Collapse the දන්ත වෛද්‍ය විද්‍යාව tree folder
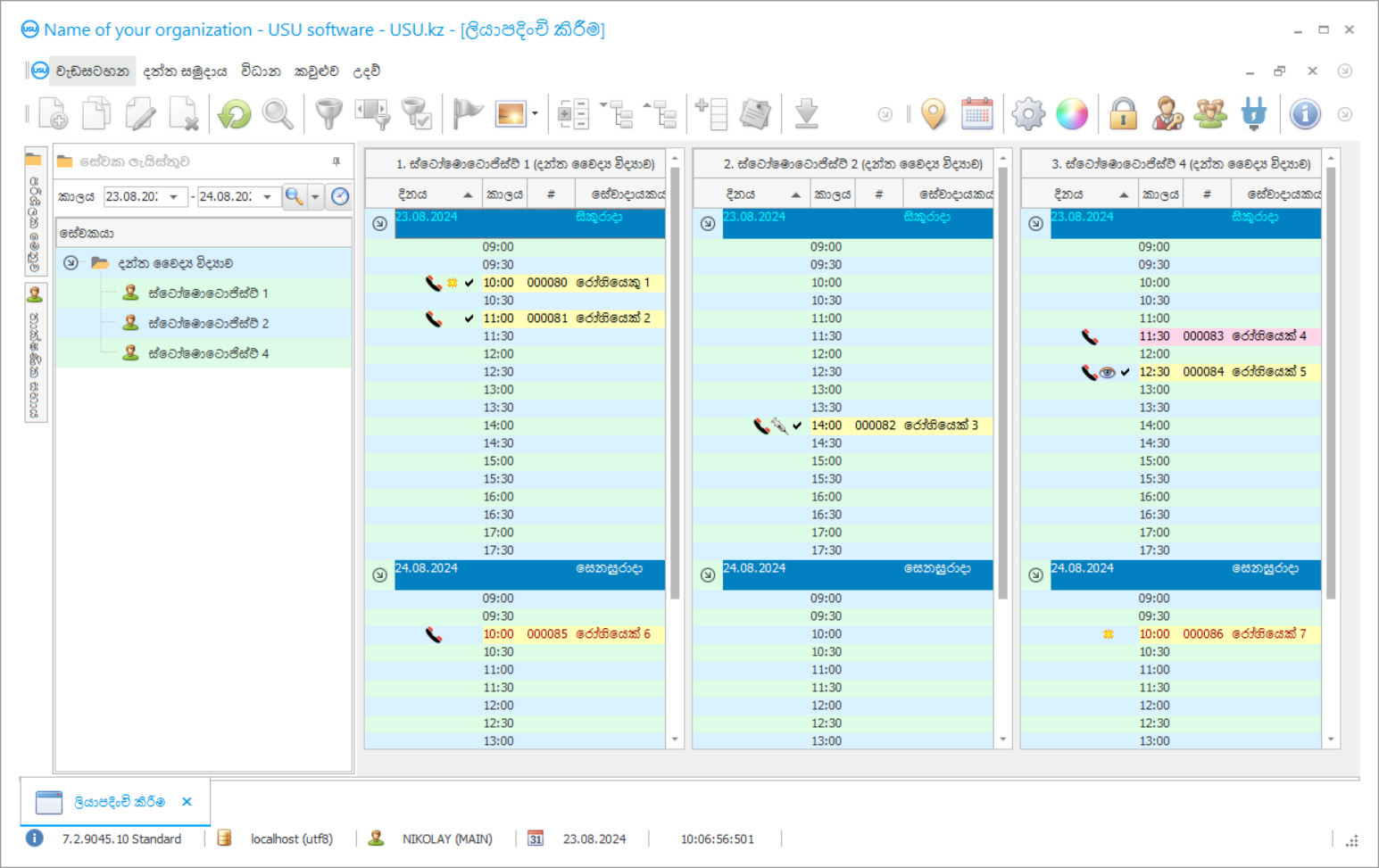This screenshot has height=868, width=1379. pos(71,263)
